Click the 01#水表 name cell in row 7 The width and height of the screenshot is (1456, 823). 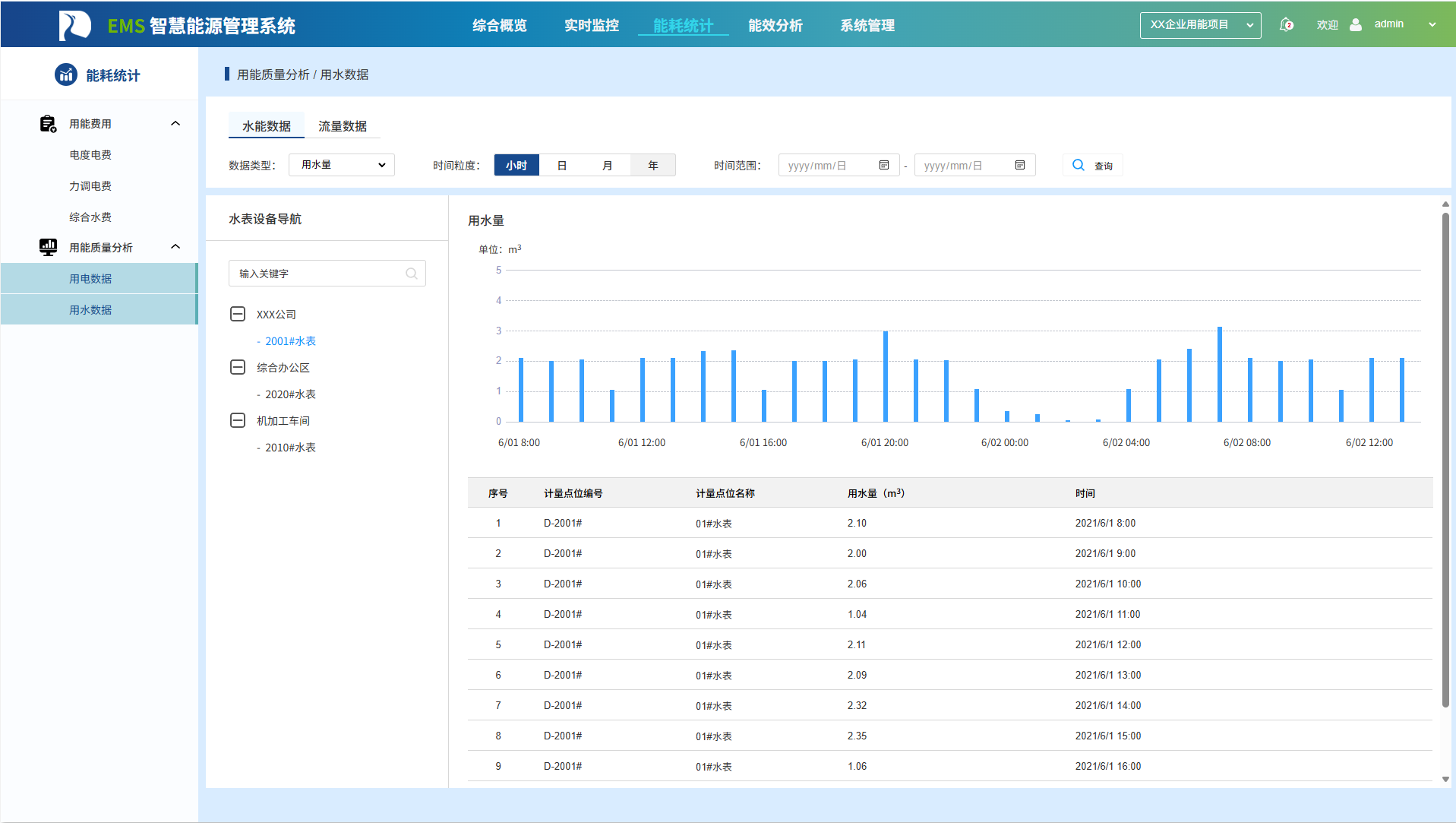pos(714,706)
